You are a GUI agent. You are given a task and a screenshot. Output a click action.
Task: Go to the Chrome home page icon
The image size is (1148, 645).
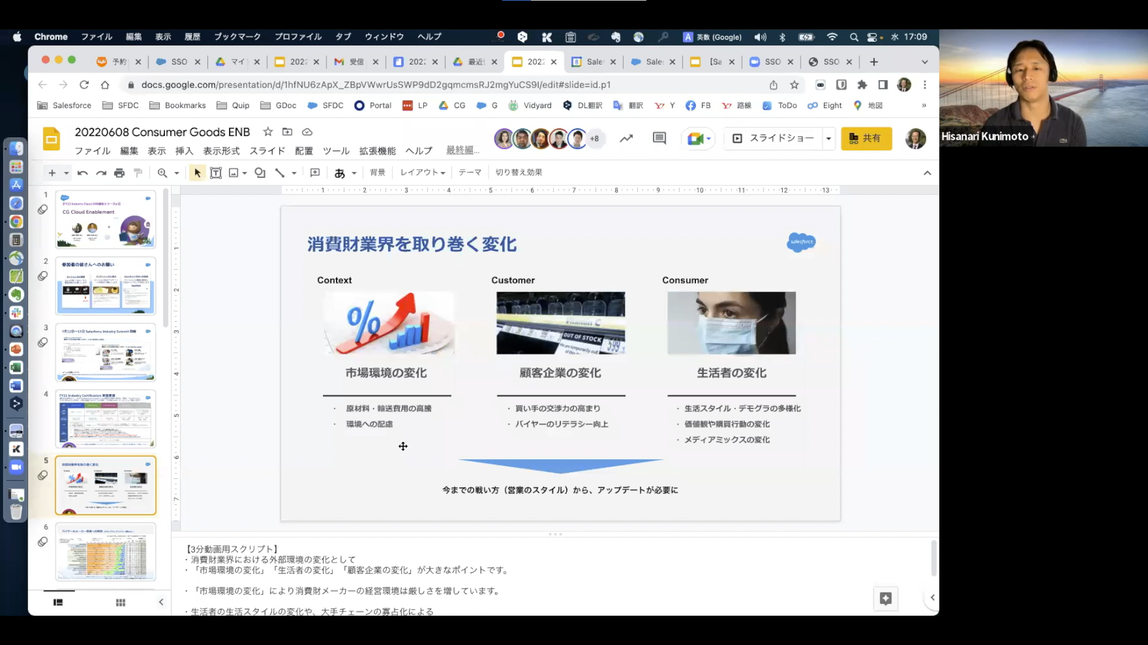(x=105, y=85)
